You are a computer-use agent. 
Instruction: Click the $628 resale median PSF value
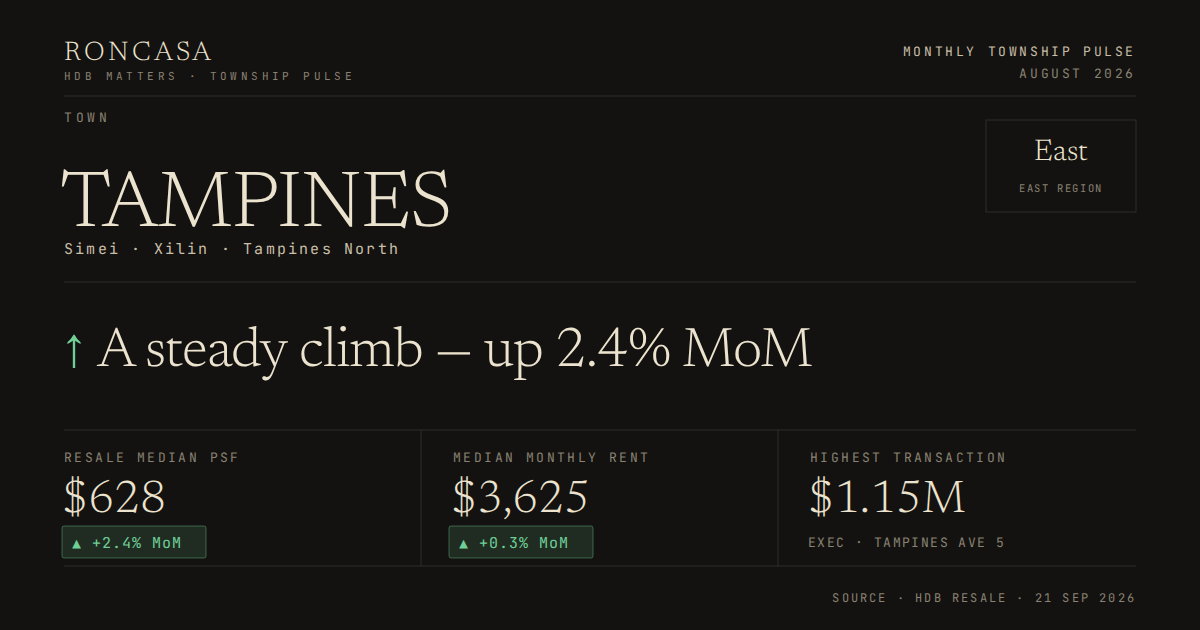pos(115,498)
